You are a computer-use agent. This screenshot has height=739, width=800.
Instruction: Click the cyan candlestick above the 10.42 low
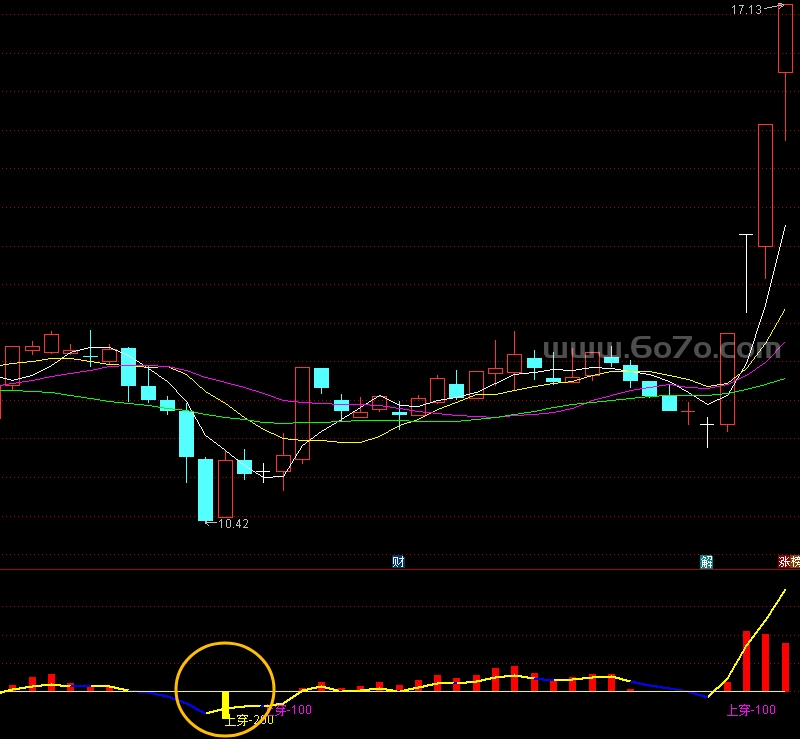click(x=205, y=489)
